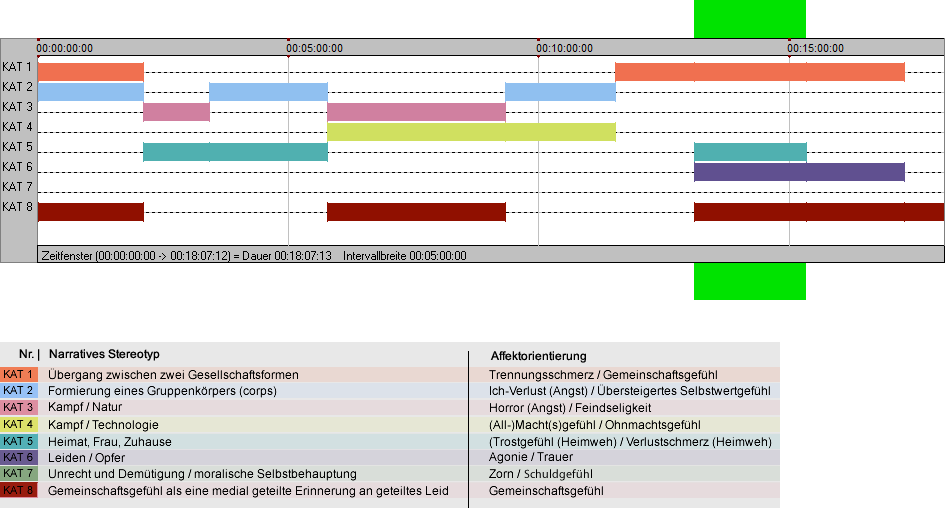Click first dark red KAT 8 segment at start
The height and width of the screenshot is (530, 945).
[91, 212]
